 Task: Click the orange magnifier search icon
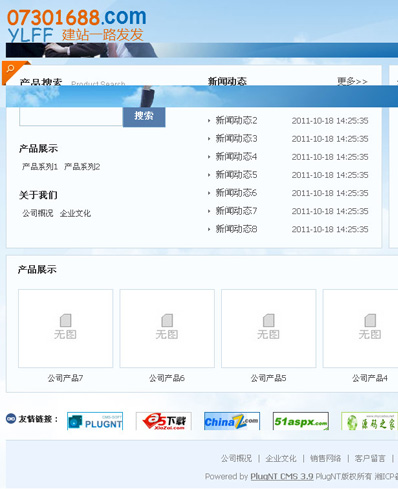click(x=10, y=69)
